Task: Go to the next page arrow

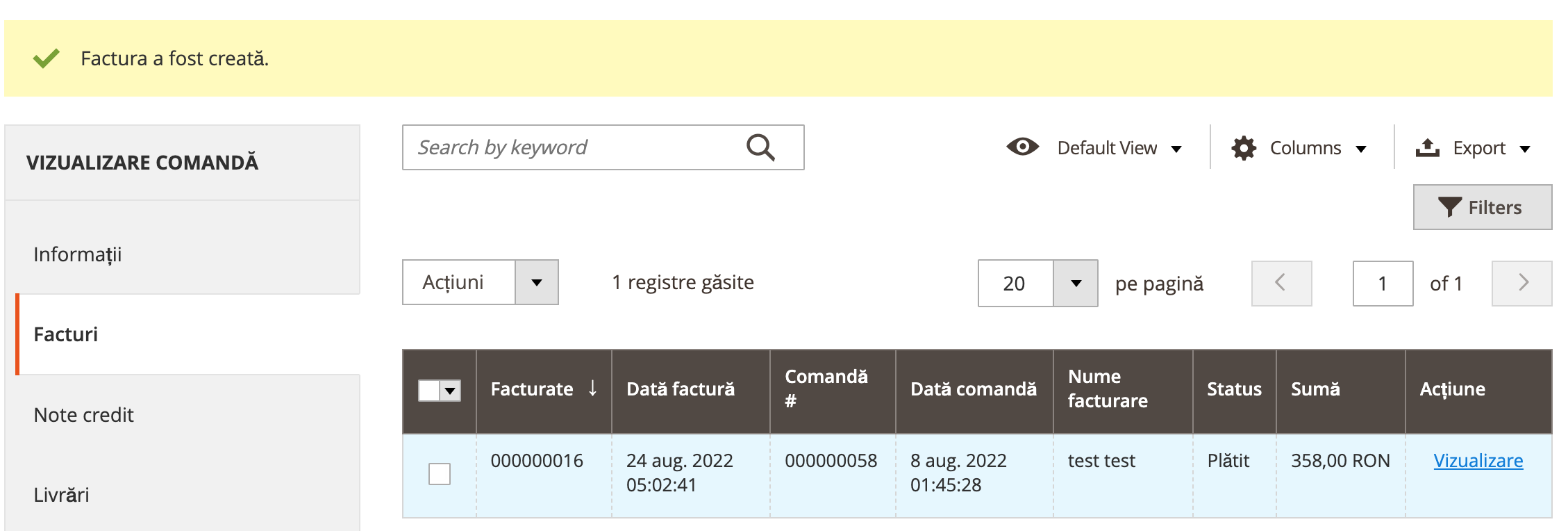Action: [x=1521, y=283]
